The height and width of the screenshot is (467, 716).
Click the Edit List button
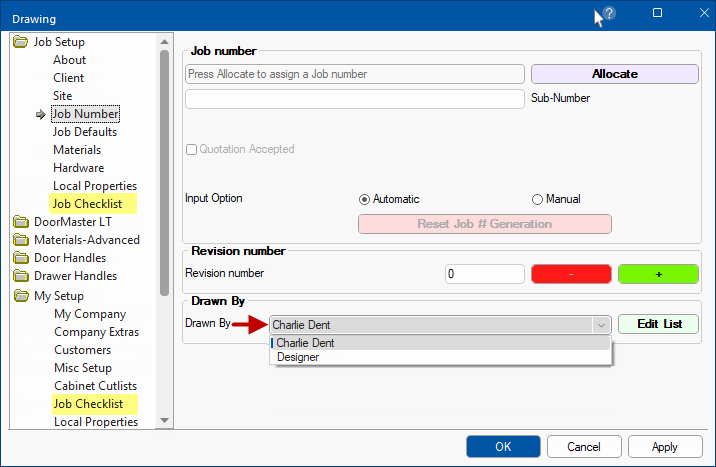[658, 324]
